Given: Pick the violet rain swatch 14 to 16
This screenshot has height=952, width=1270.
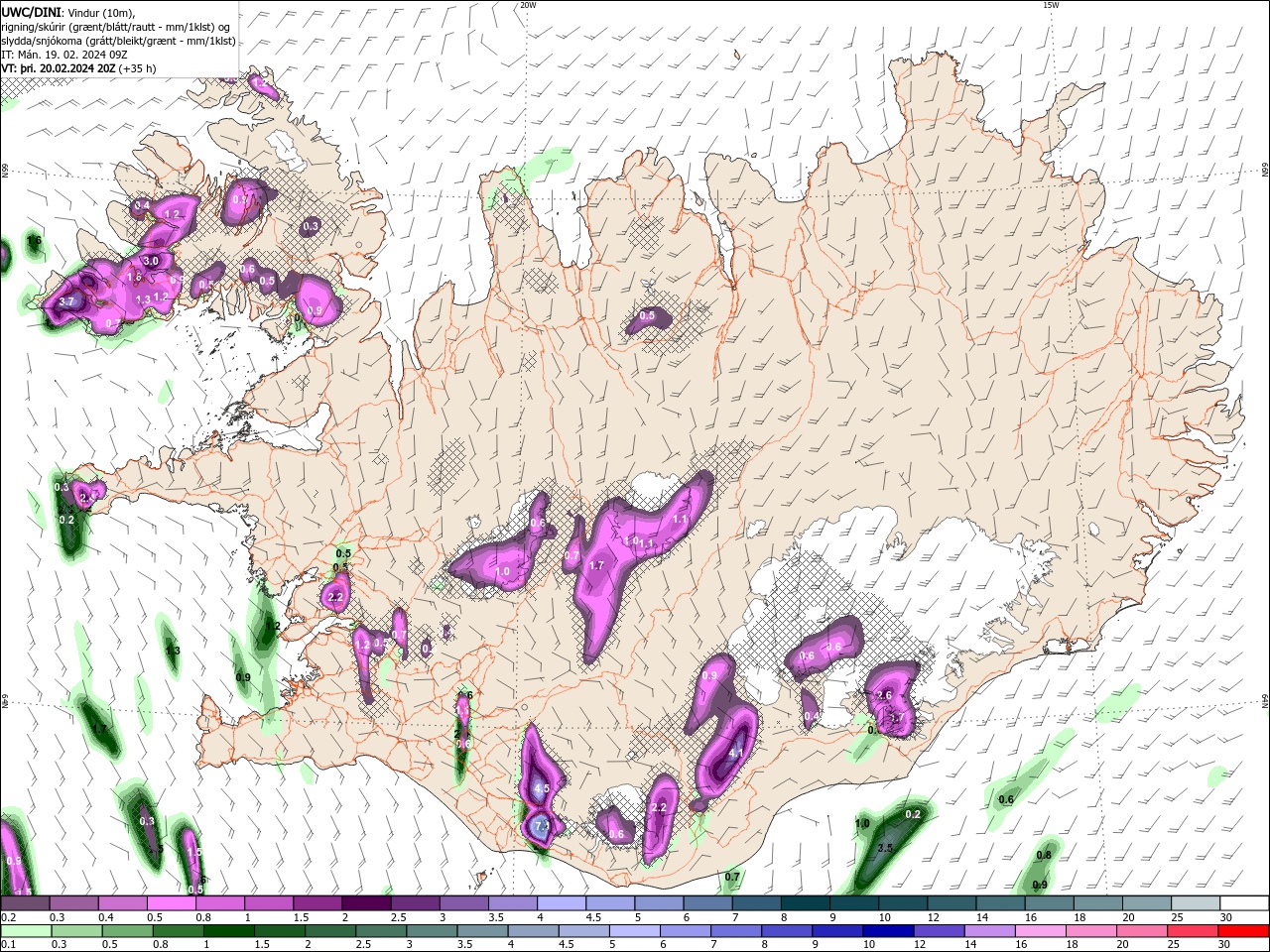Looking at the screenshot, I should [x=989, y=931].
